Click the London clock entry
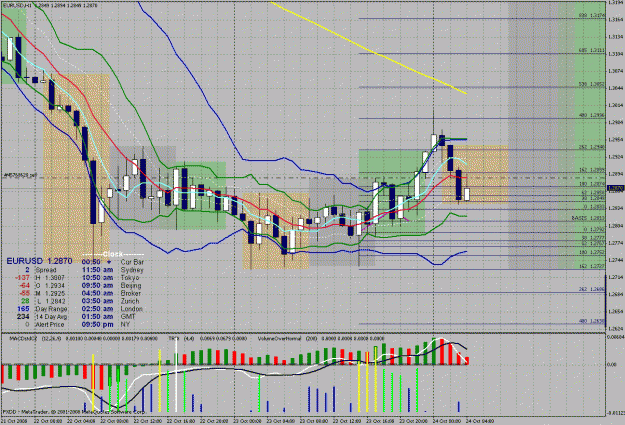Viewport: 625px width, 425px height. point(112,309)
